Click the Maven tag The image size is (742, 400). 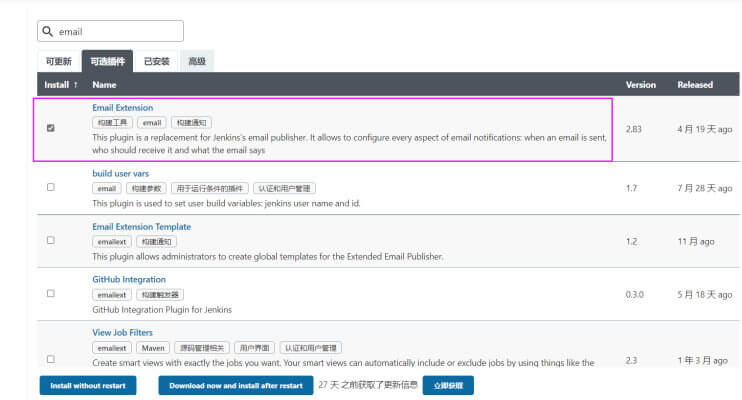pyautogui.click(x=153, y=348)
